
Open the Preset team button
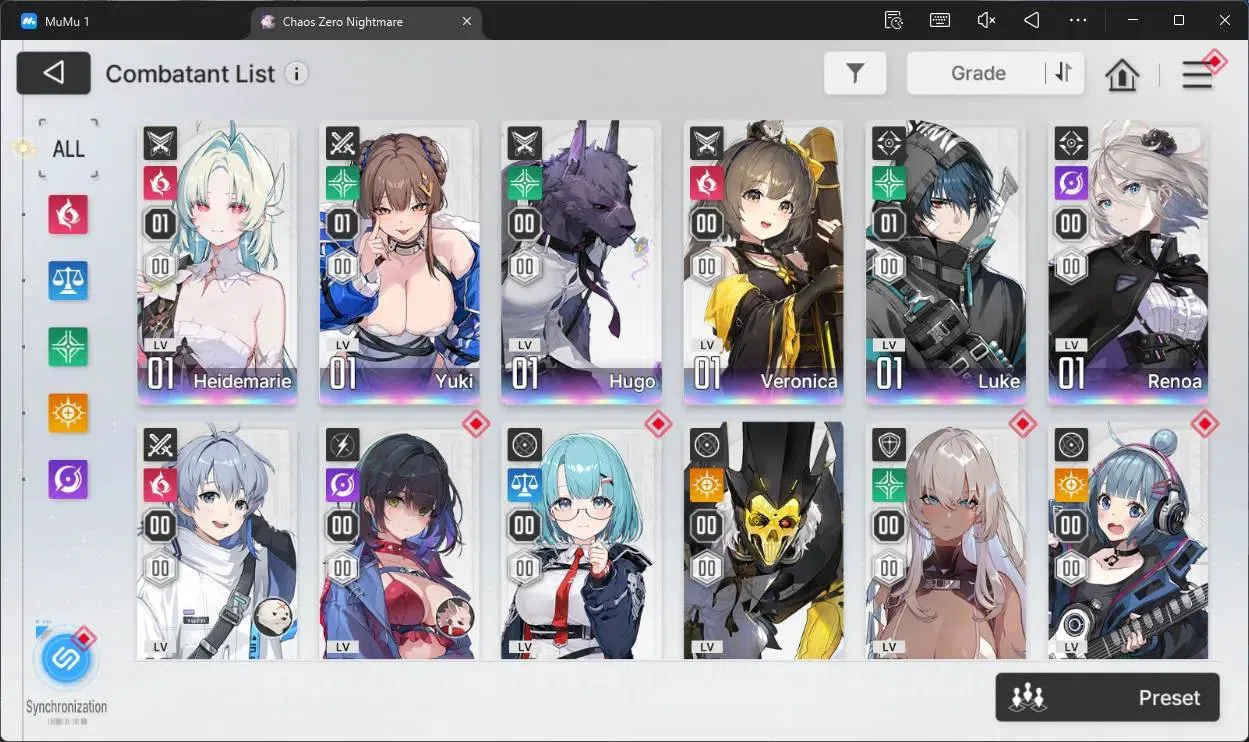click(x=1107, y=697)
